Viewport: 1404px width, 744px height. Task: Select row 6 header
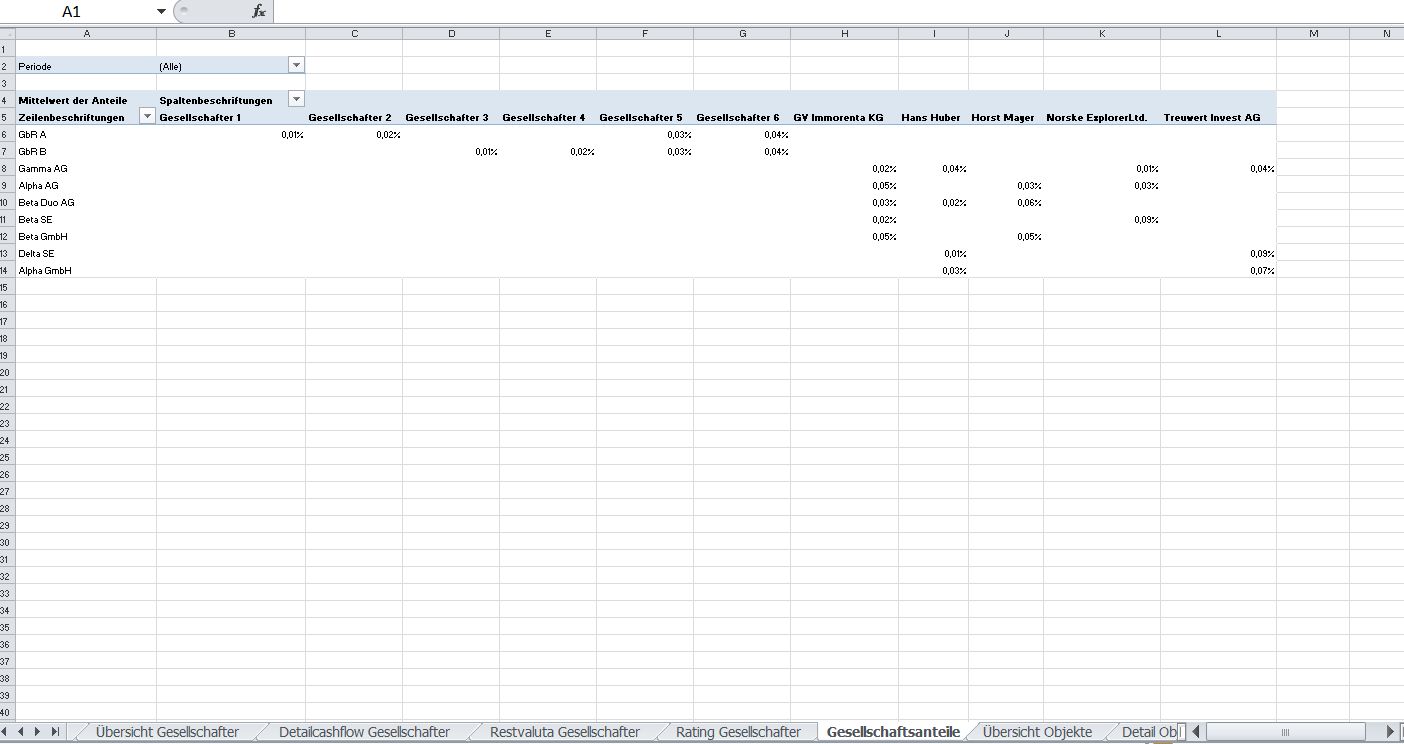(7, 134)
